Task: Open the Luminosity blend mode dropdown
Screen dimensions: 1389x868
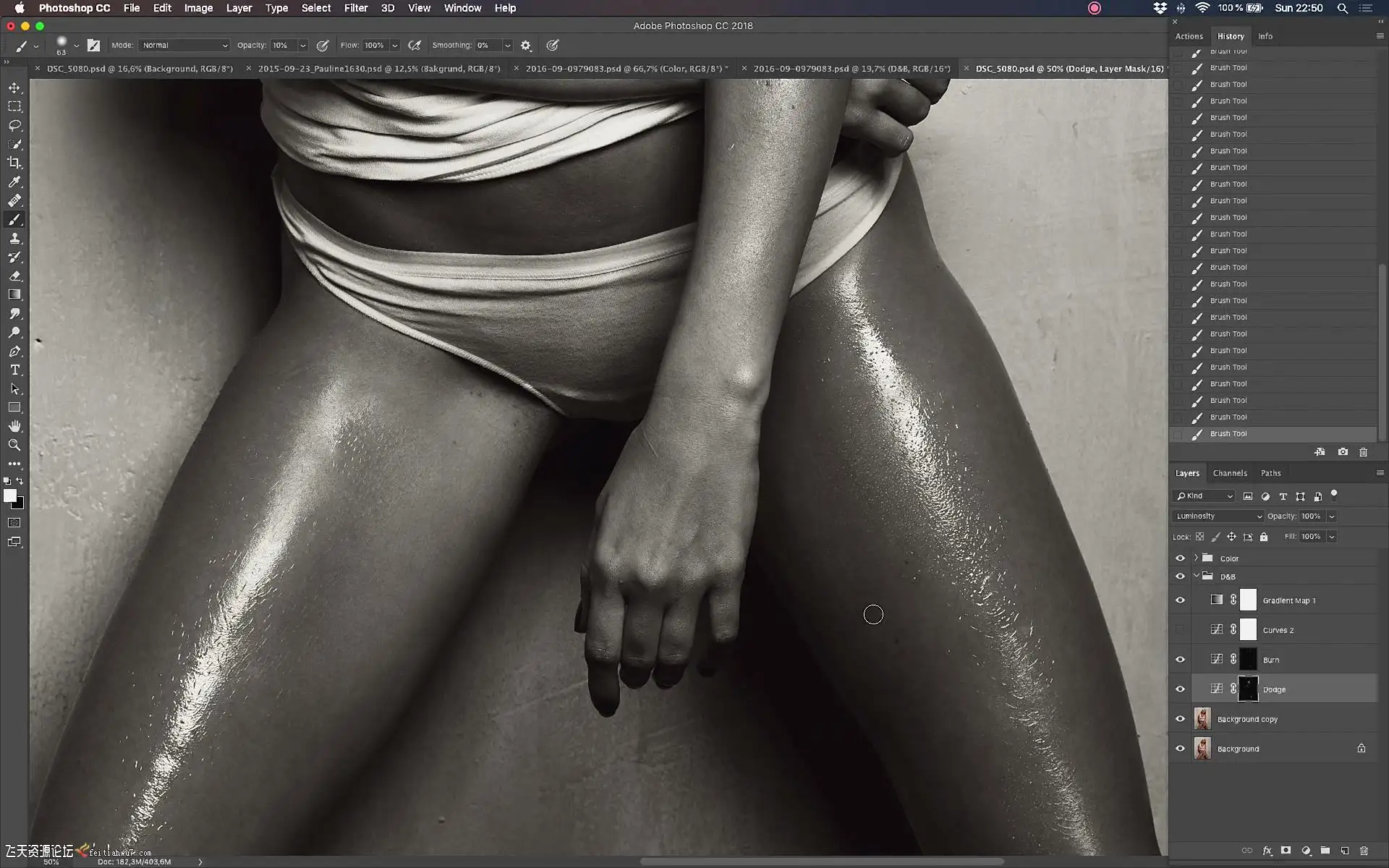Action: (1218, 516)
